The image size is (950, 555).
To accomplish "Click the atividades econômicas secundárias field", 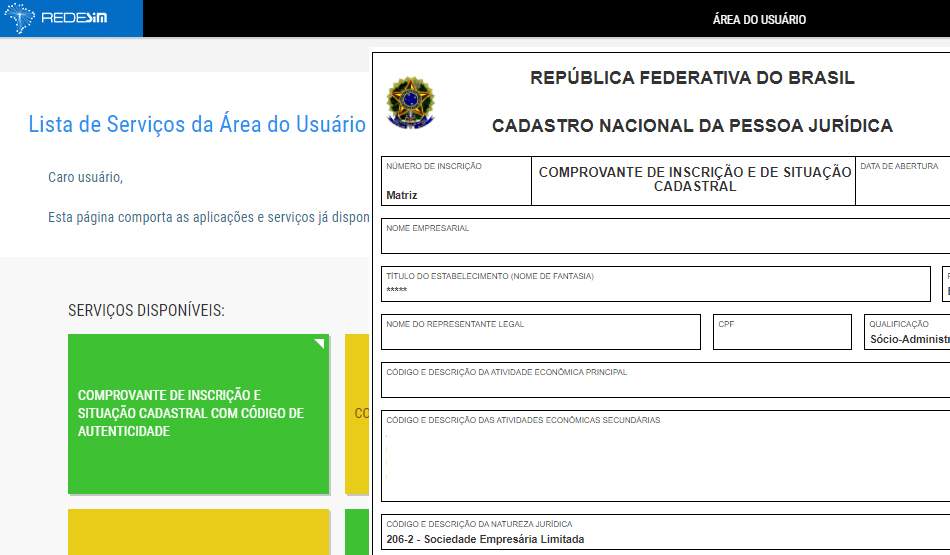I will coord(665,456).
